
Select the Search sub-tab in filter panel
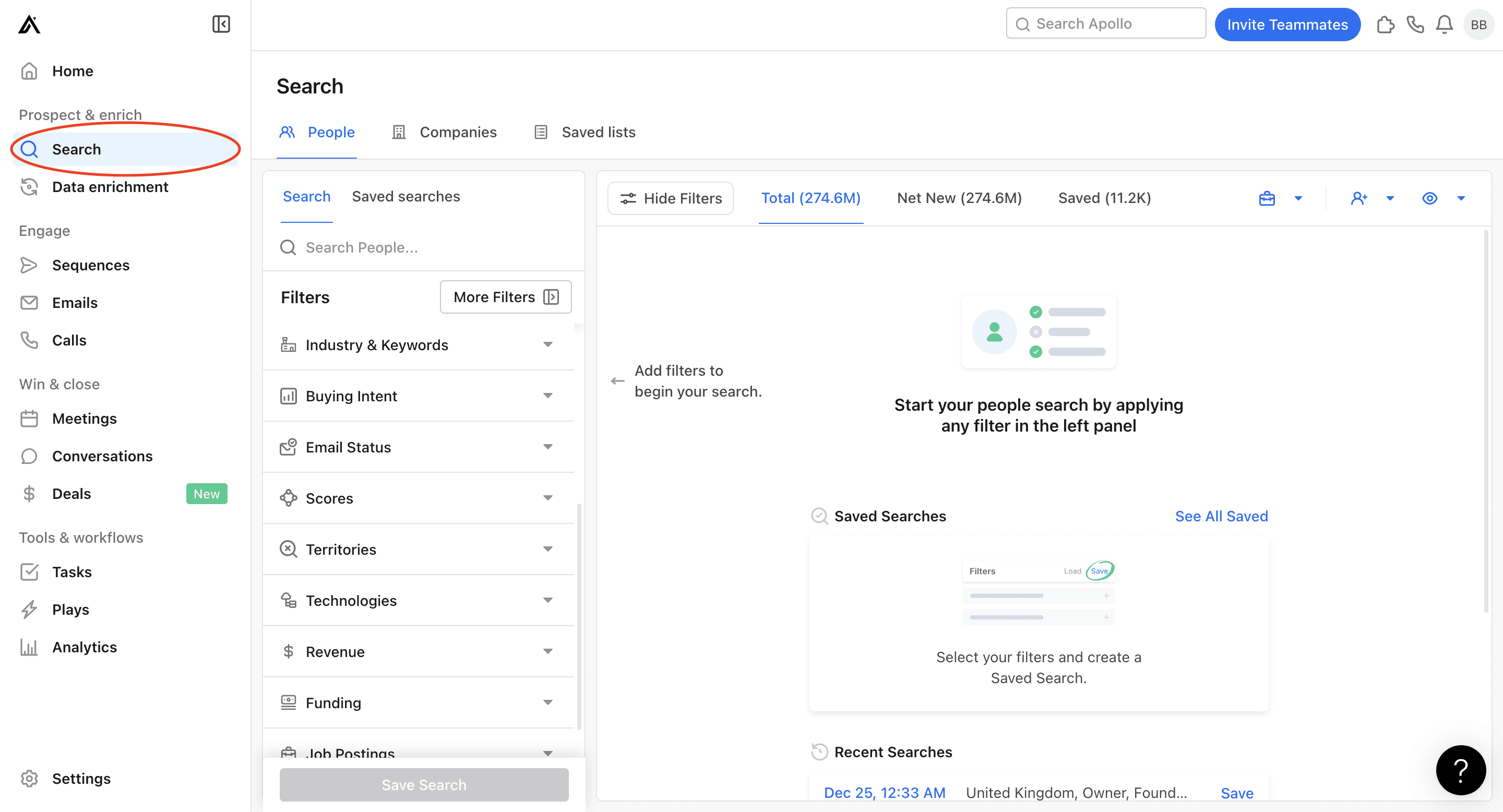click(306, 197)
